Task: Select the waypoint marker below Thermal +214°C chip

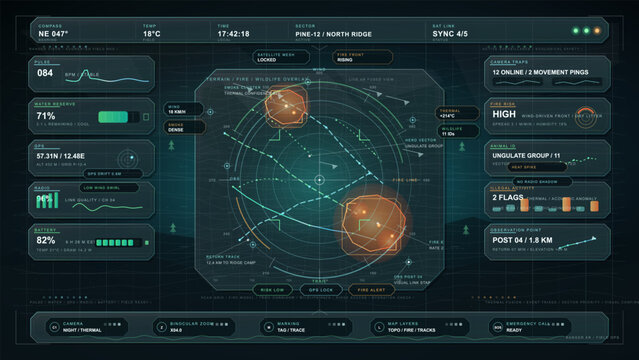Action: pos(412,120)
